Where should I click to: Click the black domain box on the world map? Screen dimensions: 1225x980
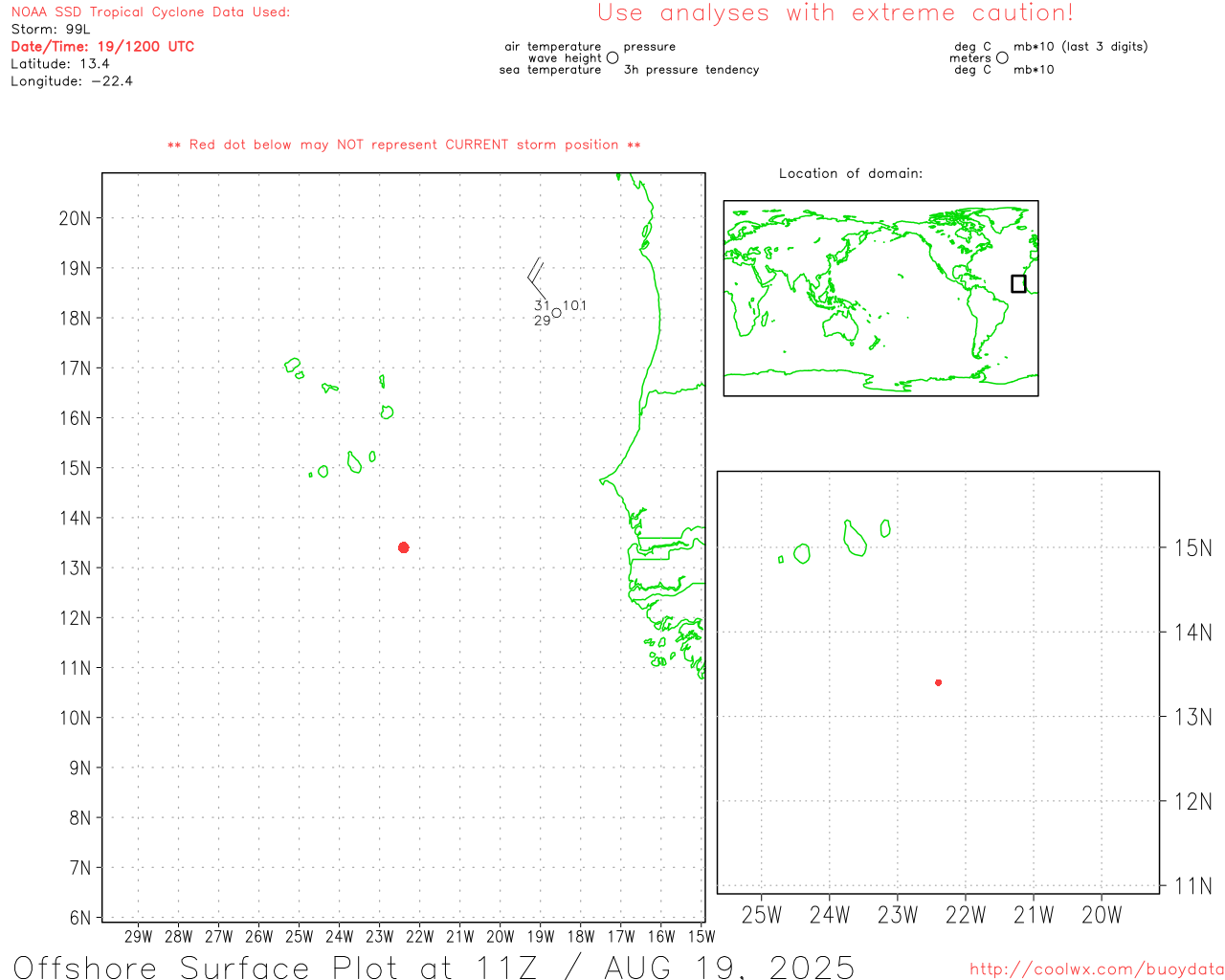point(1018,283)
